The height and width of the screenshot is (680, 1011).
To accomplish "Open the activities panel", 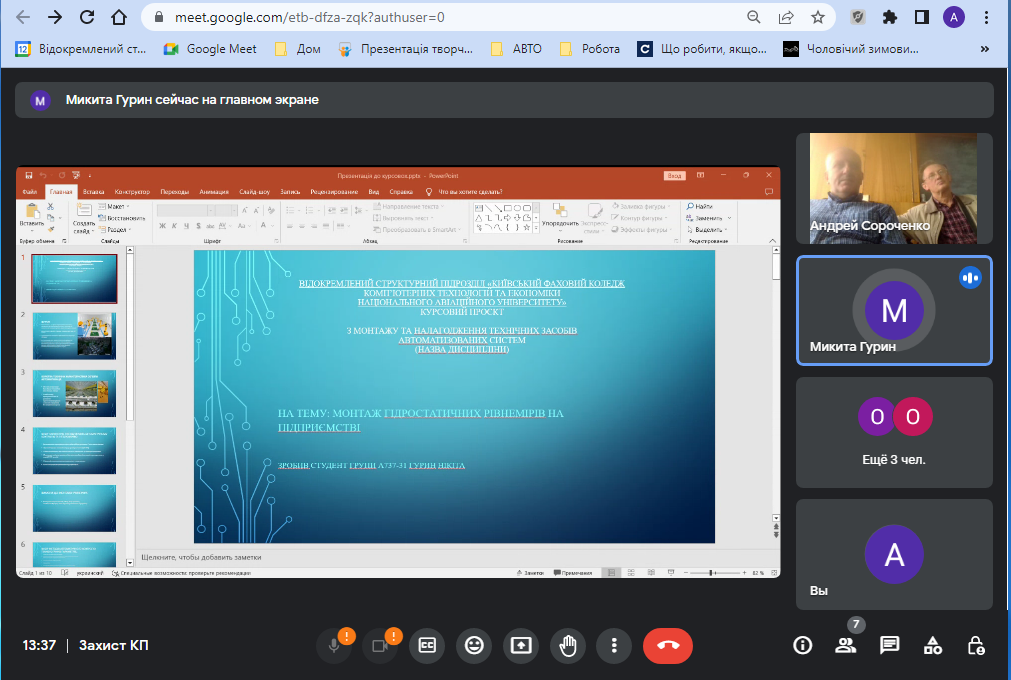I will pyautogui.click(x=932, y=645).
